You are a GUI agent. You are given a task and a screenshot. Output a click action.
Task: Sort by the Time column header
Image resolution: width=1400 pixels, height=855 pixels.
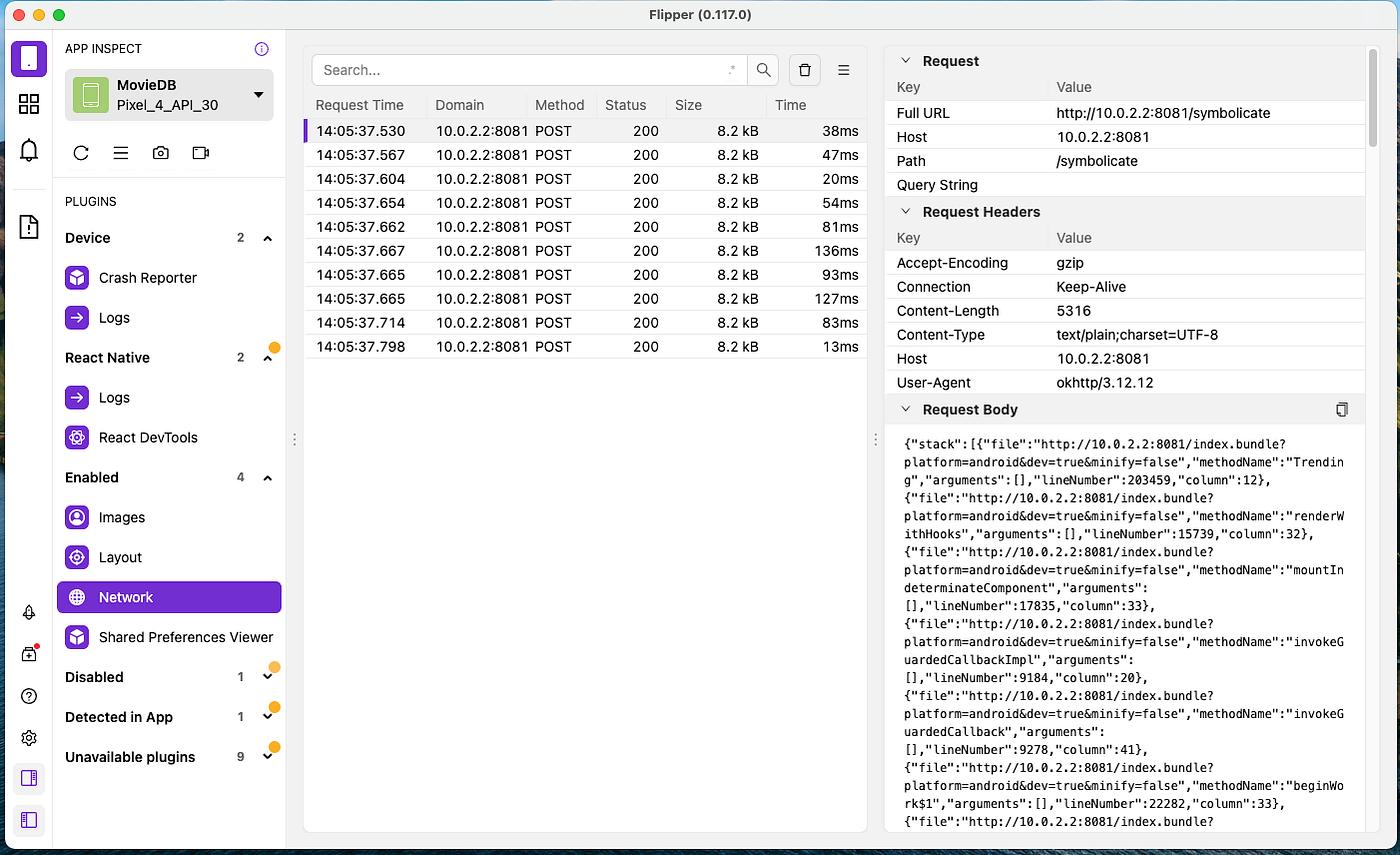pyautogui.click(x=790, y=105)
